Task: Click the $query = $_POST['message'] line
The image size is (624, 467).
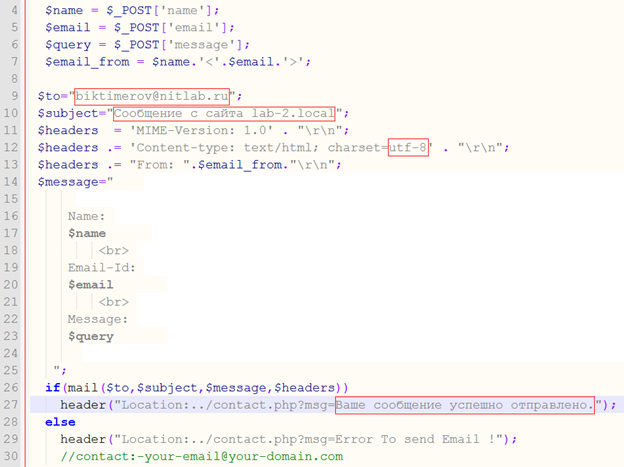Action: [147, 45]
